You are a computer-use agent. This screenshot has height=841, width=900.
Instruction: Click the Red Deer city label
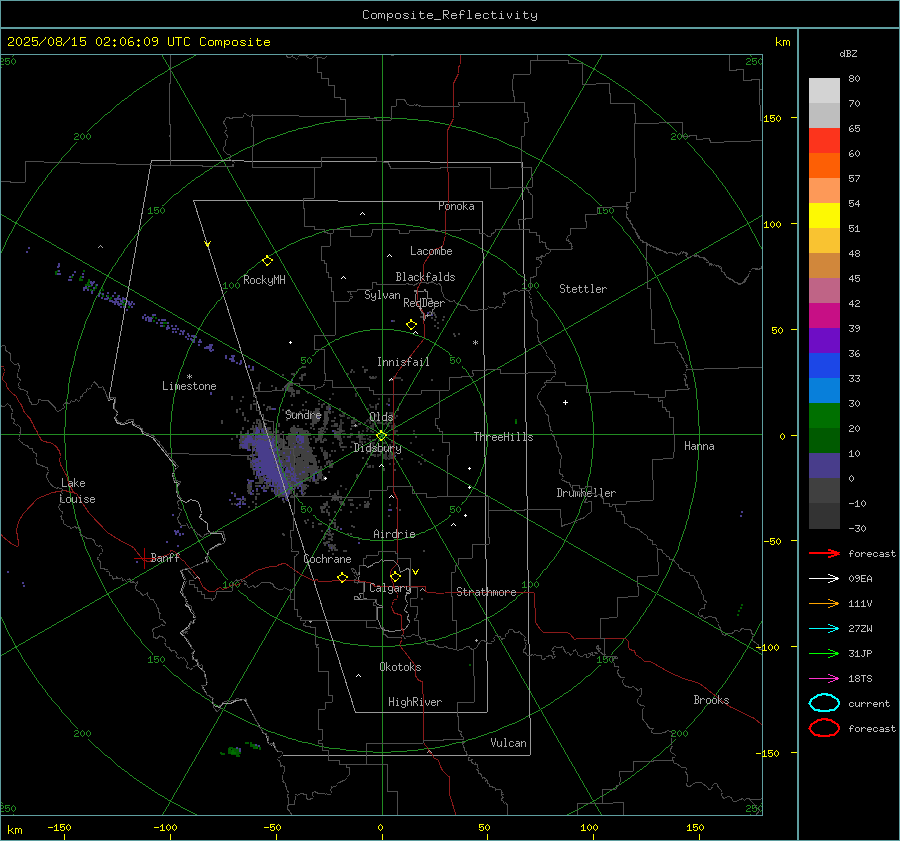pos(424,303)
